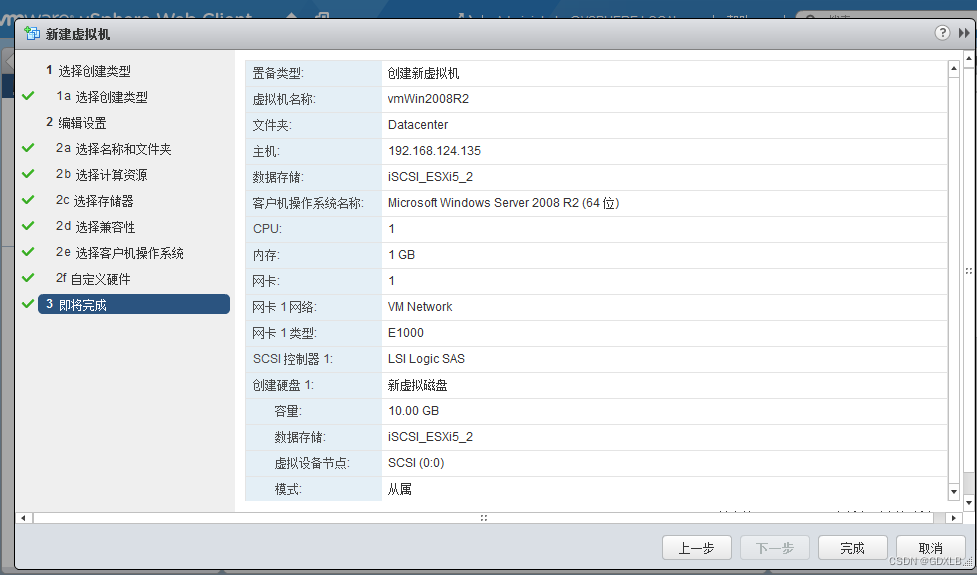Image resolution: width=977 pixels, height=575 pixels.
Task: Click the new virtual machine title icon
Action: click(32, 33)
